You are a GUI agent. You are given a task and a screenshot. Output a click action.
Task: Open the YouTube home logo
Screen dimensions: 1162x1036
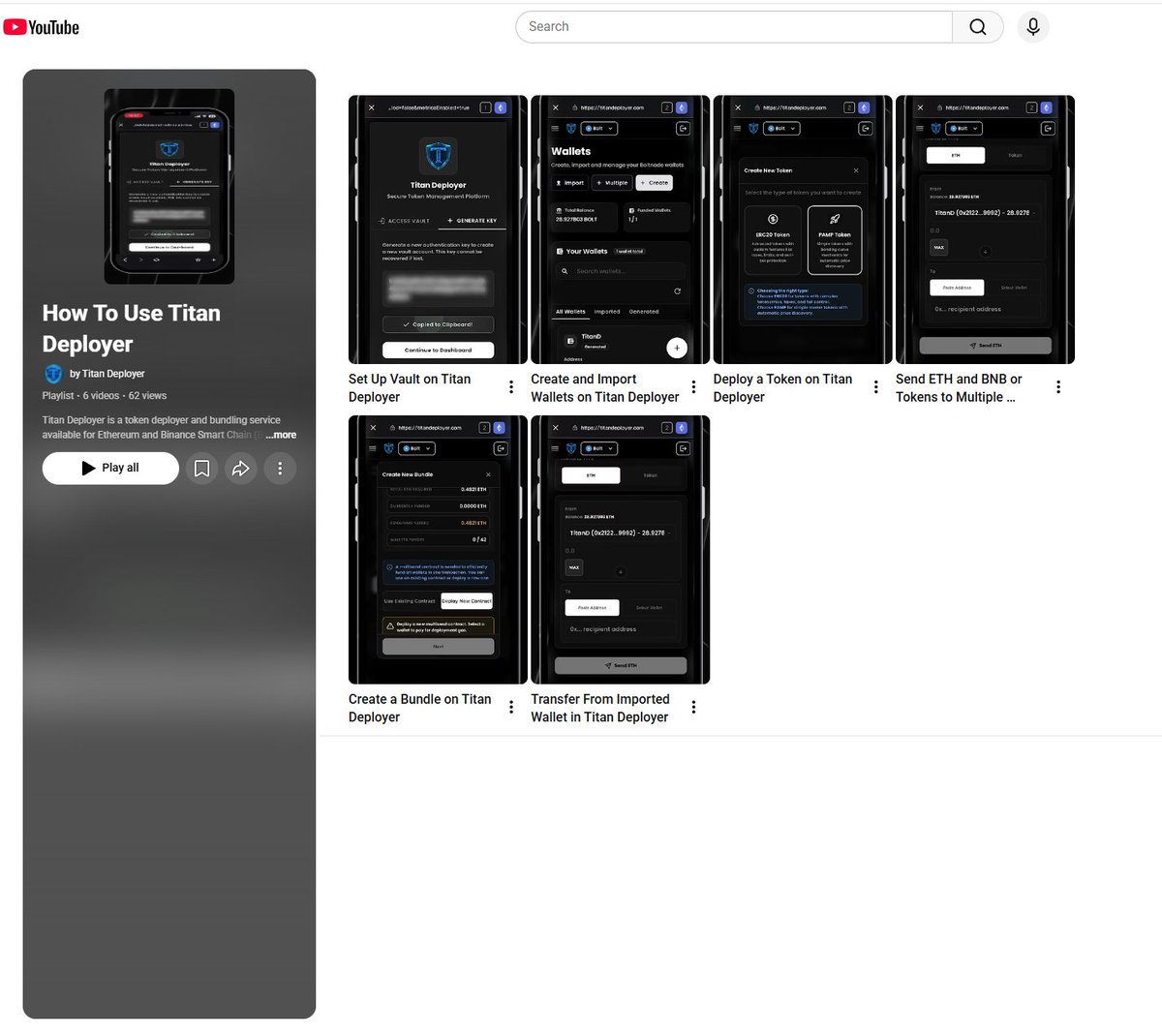[42, 27]
